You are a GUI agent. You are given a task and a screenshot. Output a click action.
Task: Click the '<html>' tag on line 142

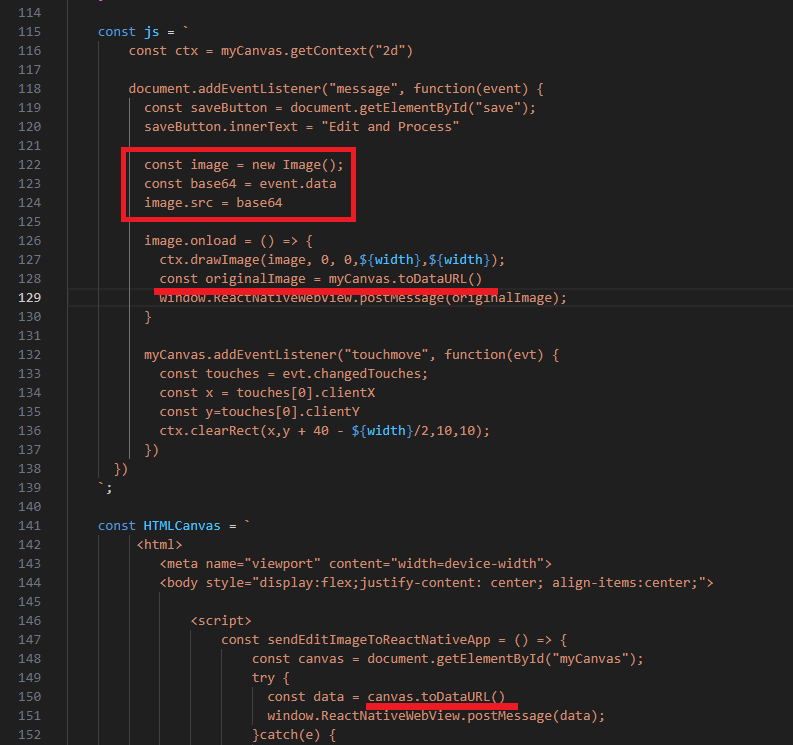(x=159, y=545)
